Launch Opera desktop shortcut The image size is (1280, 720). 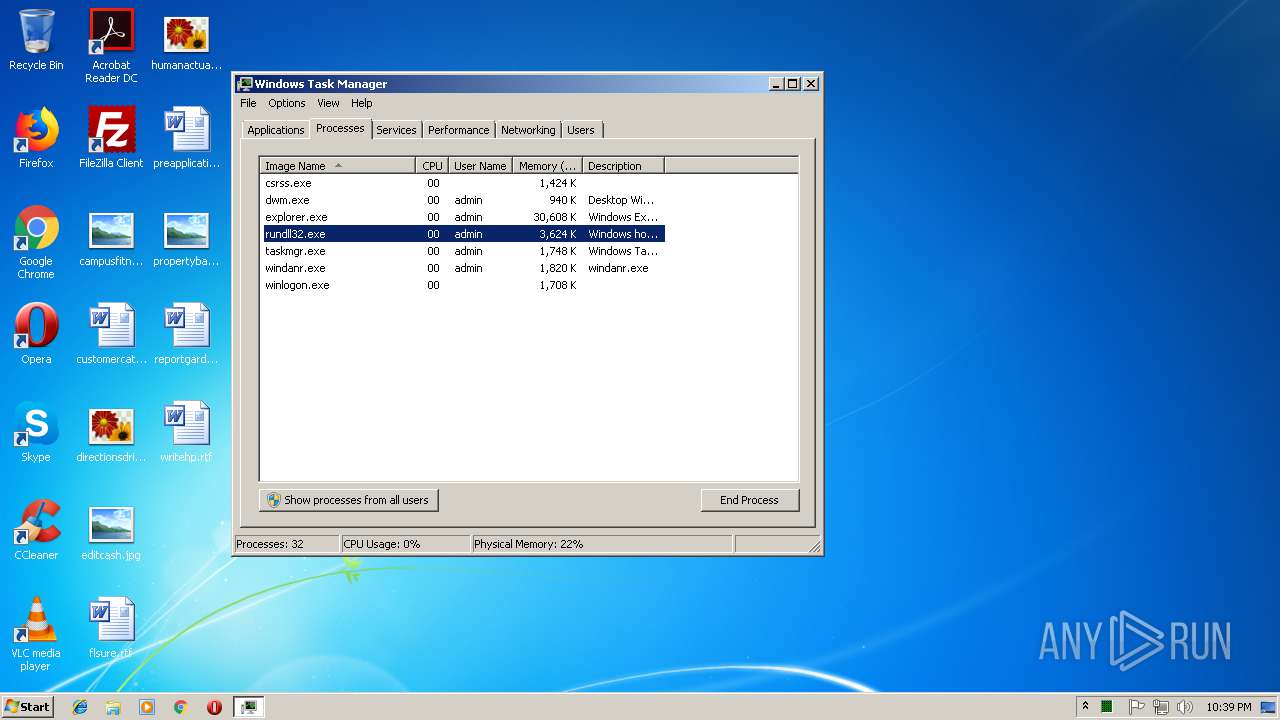[36, 334]
